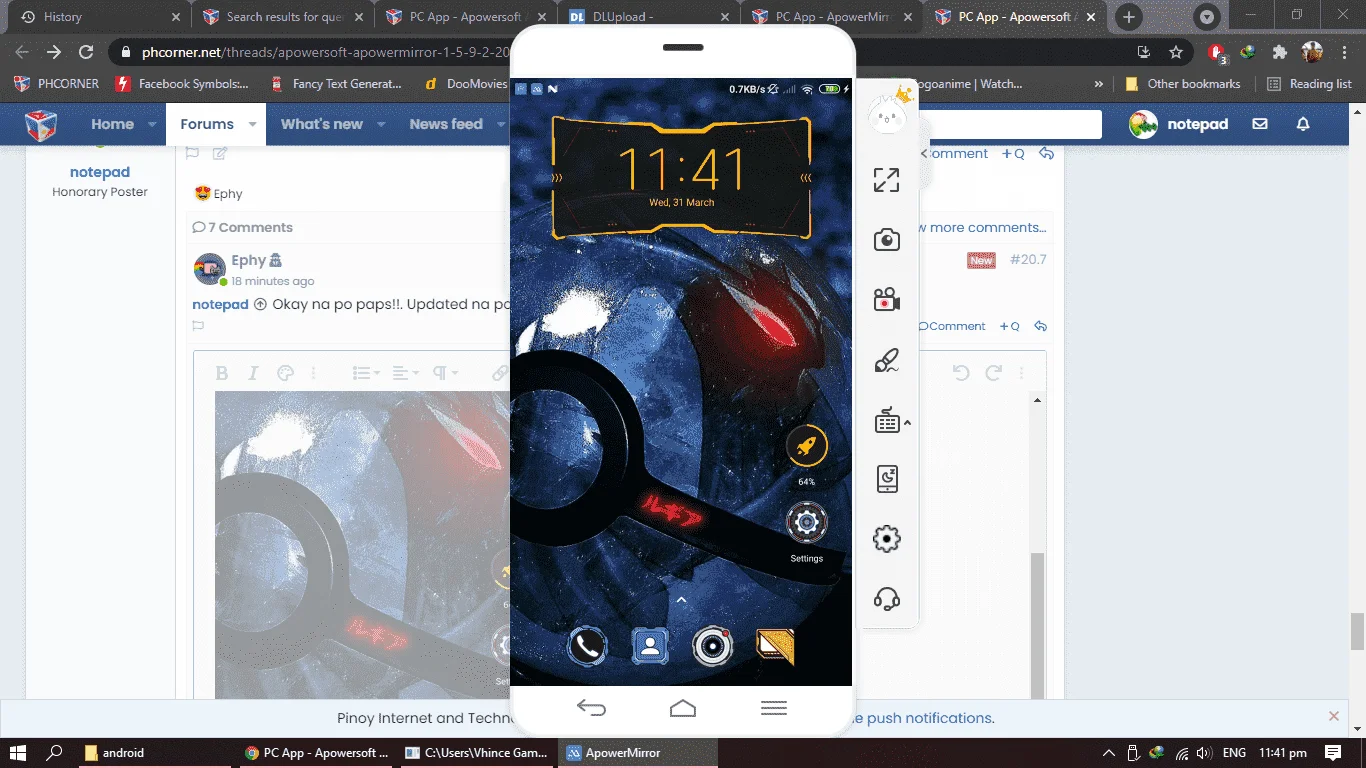Open the What's new dropdown arrow
The height and width of the screenshot is (768, 1366).
(x=381, y=125)
